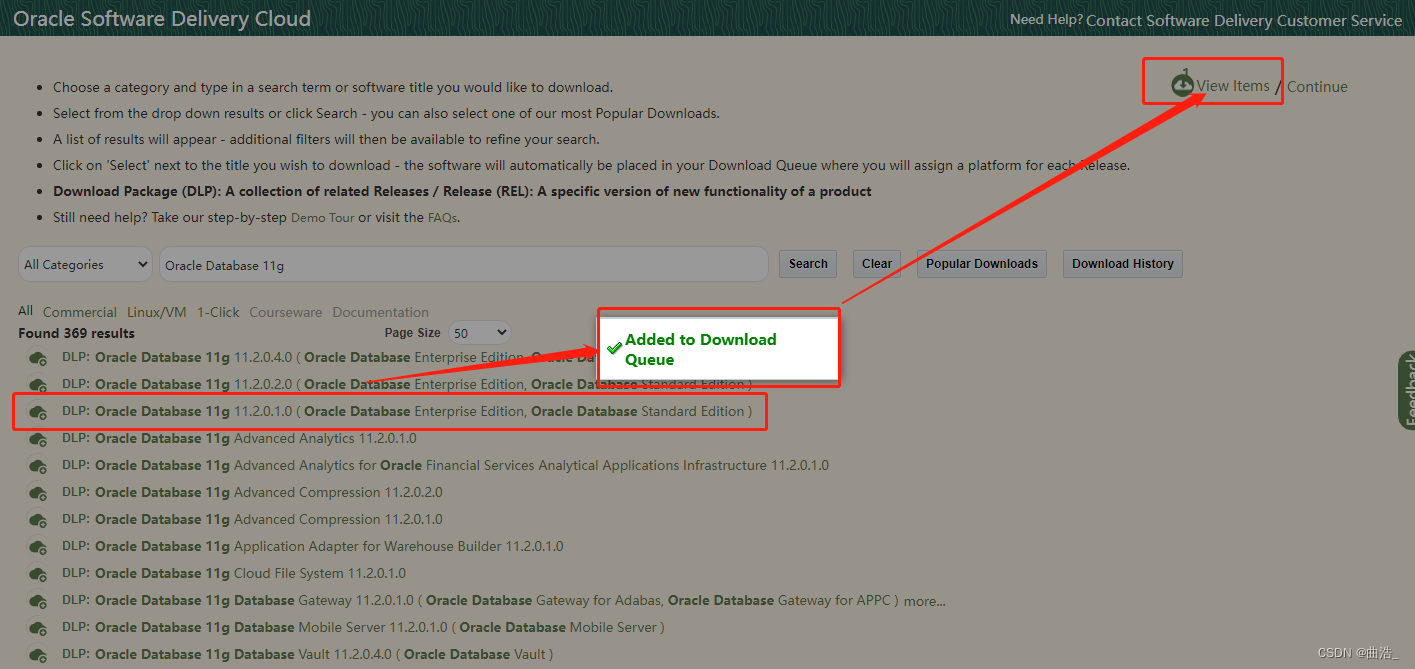The image size is (1415, 669).
Task: Click download icon beside Advanced Compression 11.2.0.1.0
Action: [x=39, y=520]
